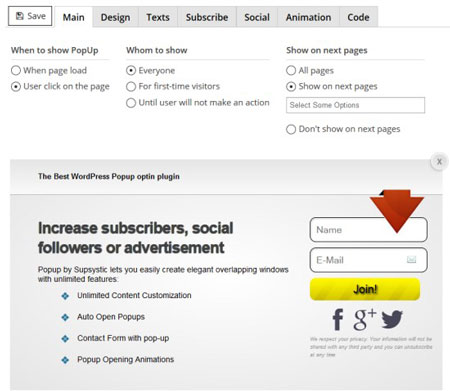Close the popup preview with X button
Screen dimensions: 450x391
click(x=439, y=162)
